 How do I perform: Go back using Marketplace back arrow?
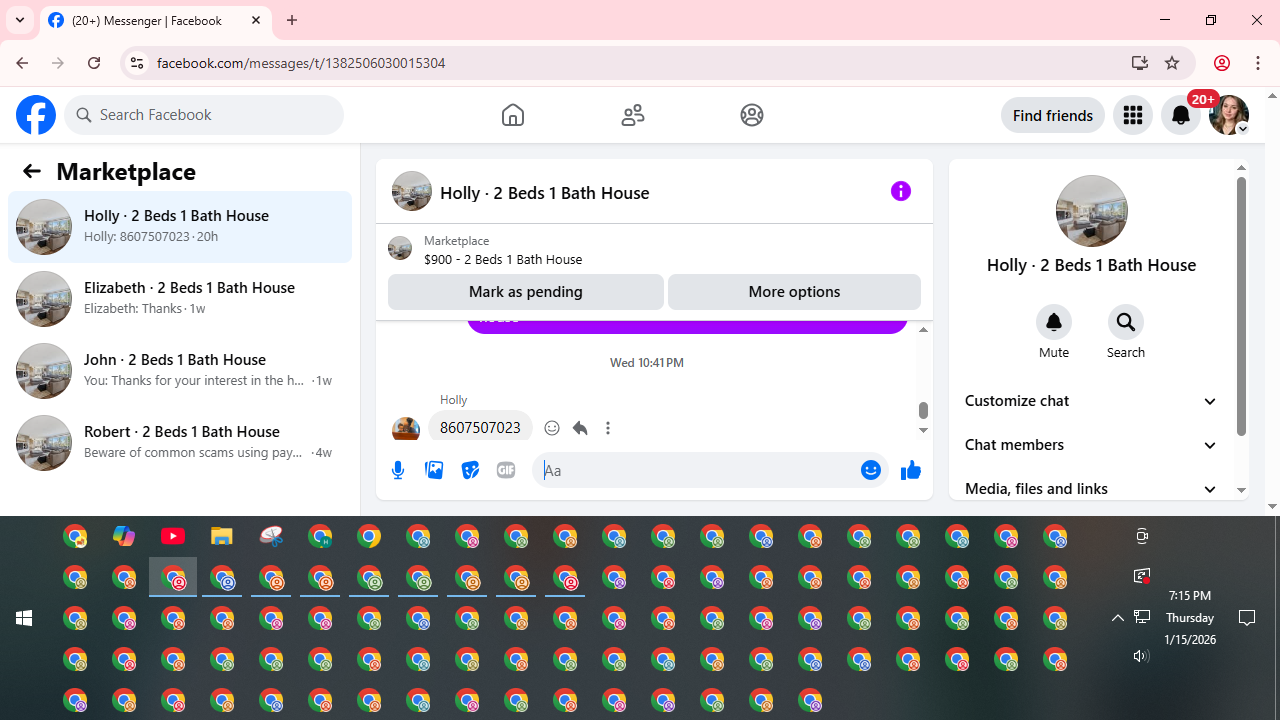tap(32, 171)
